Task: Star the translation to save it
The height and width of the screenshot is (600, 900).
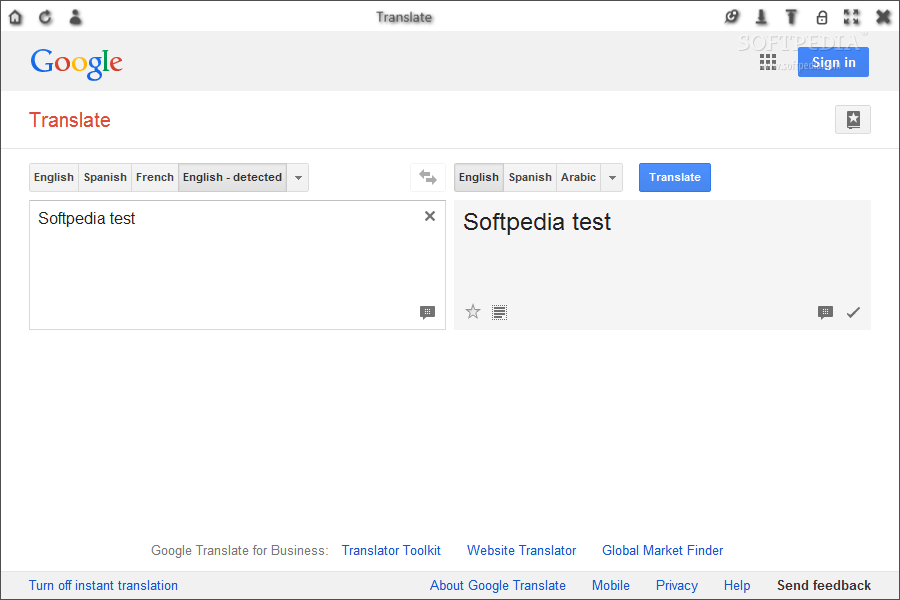Action: pyautogui.click(x=473, y=312)
